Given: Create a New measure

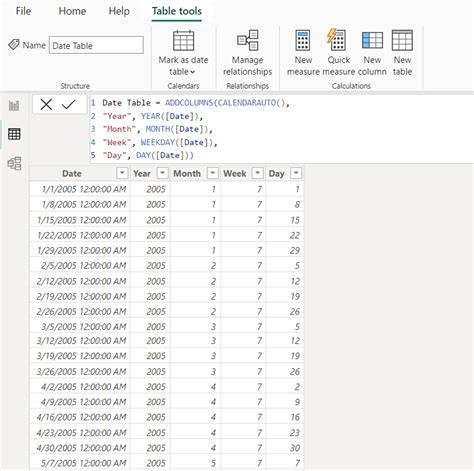Looking at the screenshot, I should tap(303, 53).
